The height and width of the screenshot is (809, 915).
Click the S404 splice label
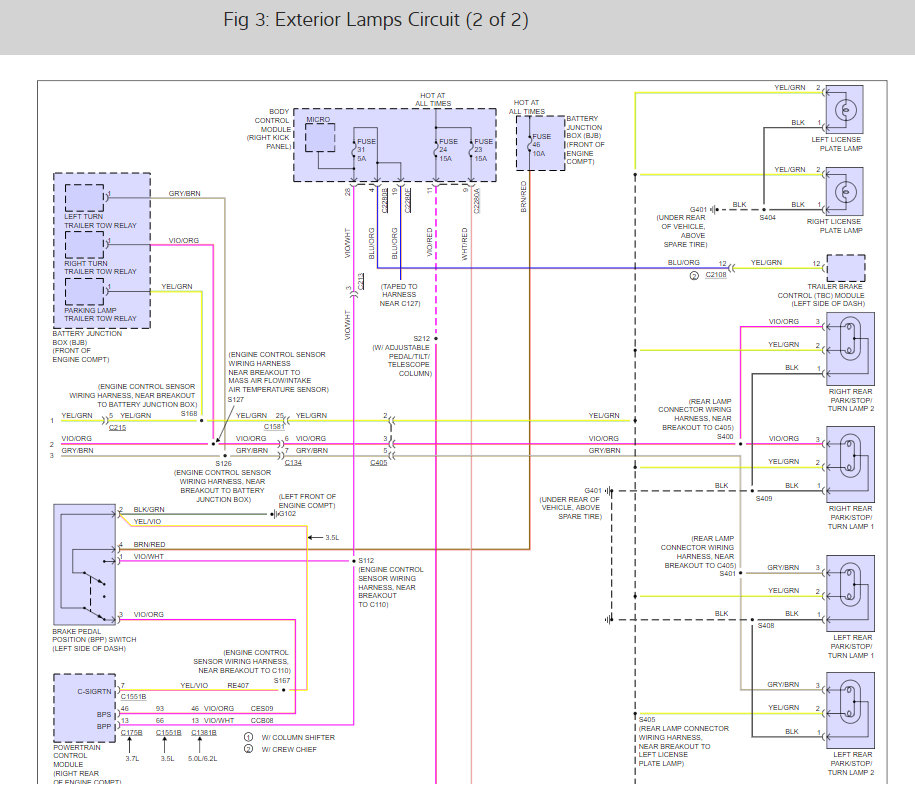767,218
